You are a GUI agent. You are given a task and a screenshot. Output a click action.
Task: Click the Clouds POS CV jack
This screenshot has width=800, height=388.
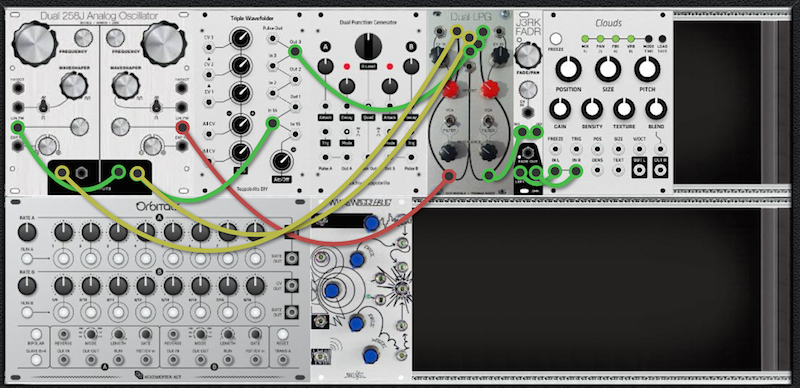point(597,149)
